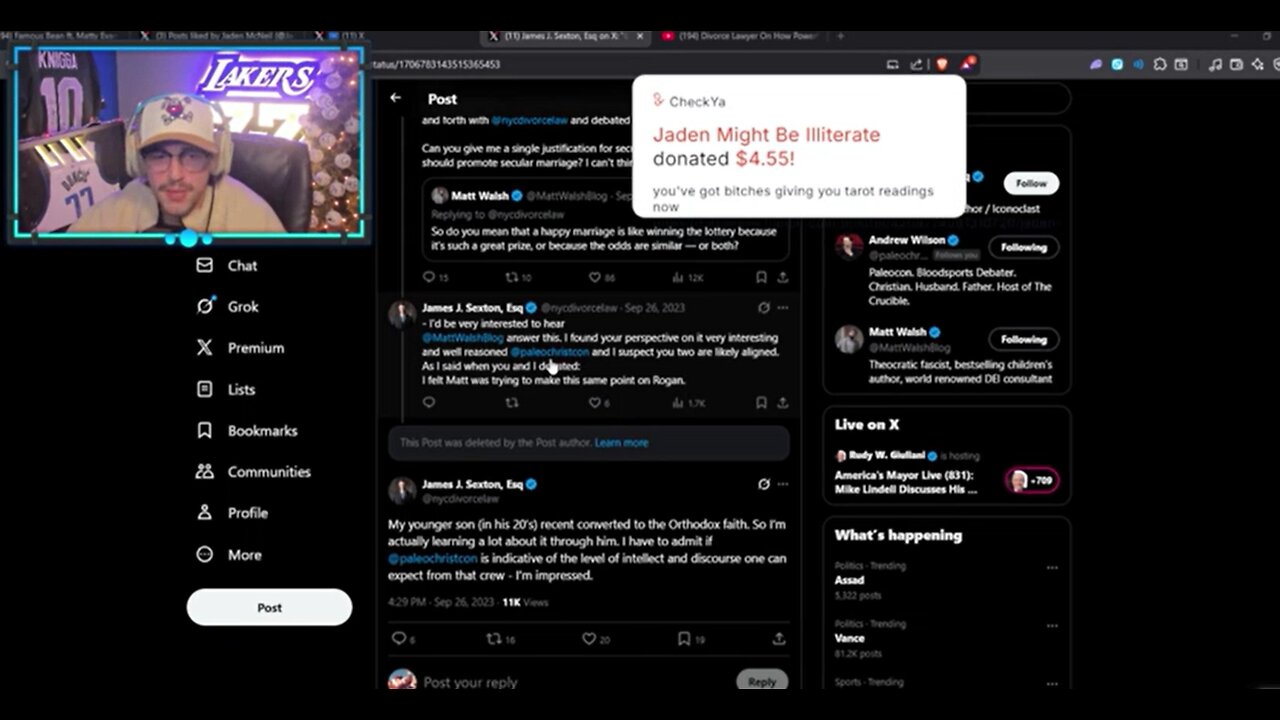Share the Sexton reply with 1.7K views
This screenshot has height=720, width=1280.
782,402
